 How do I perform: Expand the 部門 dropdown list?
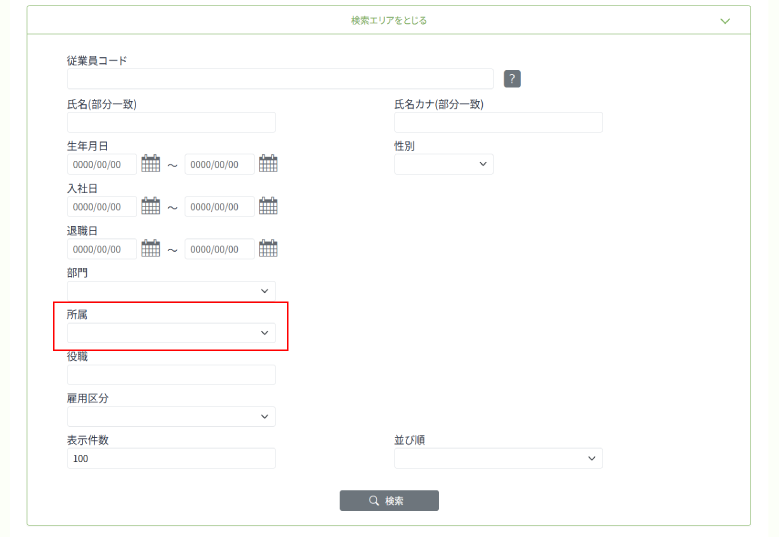pos(171,290)
